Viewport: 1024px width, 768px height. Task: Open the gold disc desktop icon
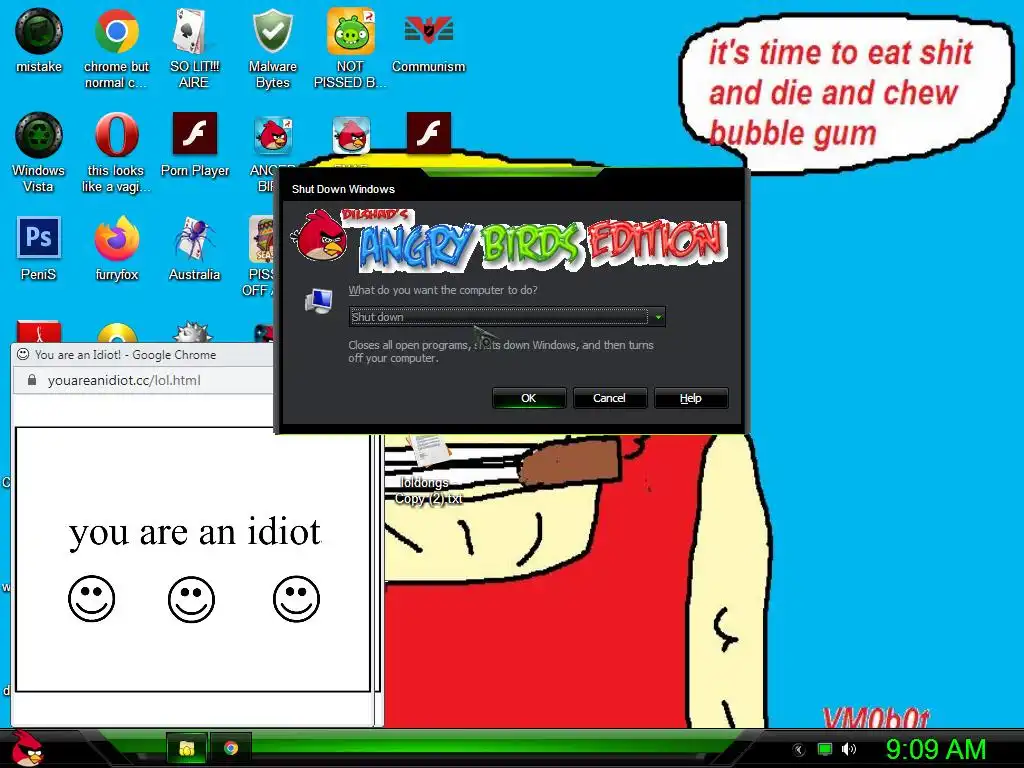tap(117, 333)
